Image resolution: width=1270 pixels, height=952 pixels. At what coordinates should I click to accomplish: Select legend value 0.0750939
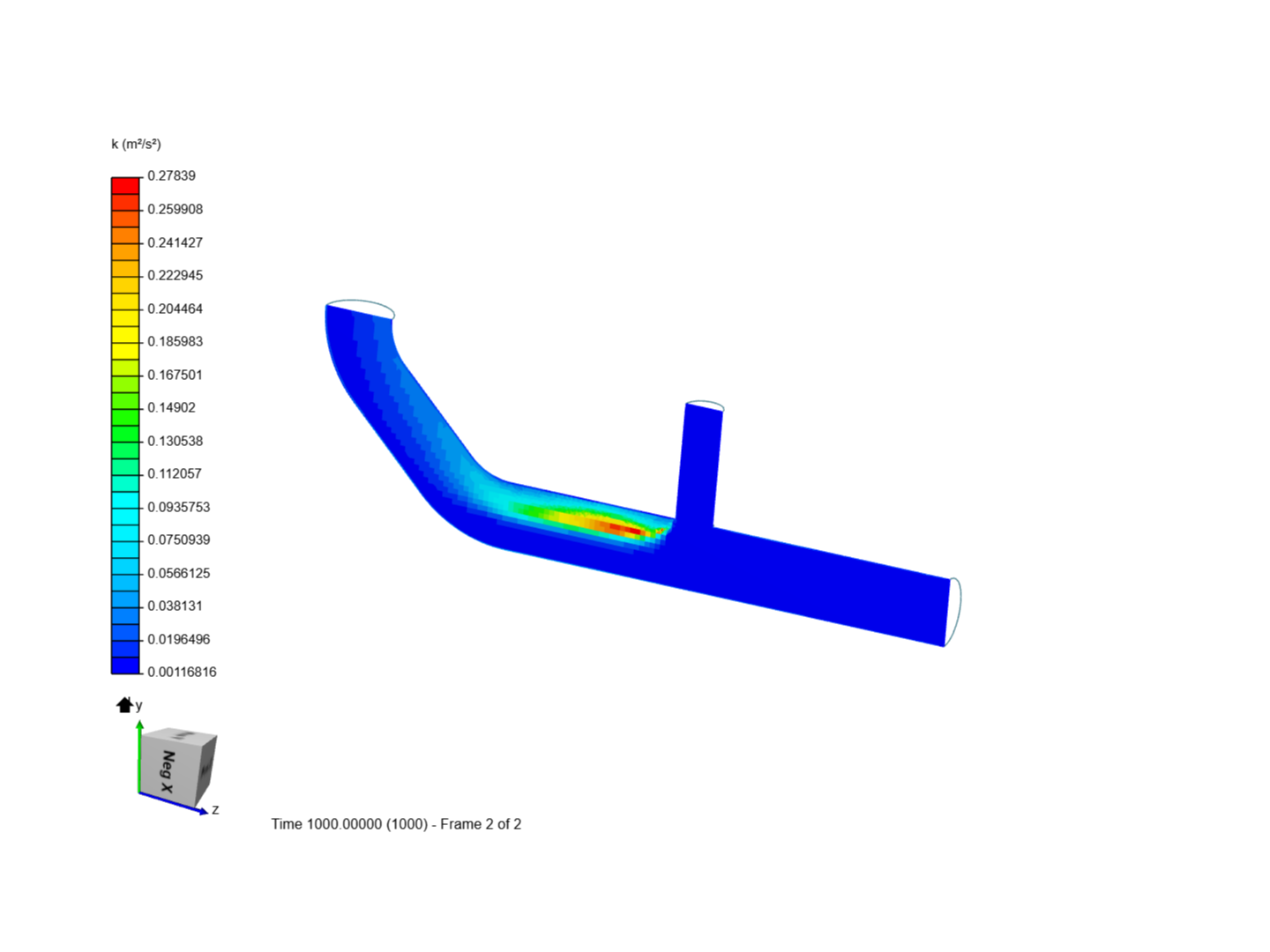pyautogui.click(x=179, y=539)
